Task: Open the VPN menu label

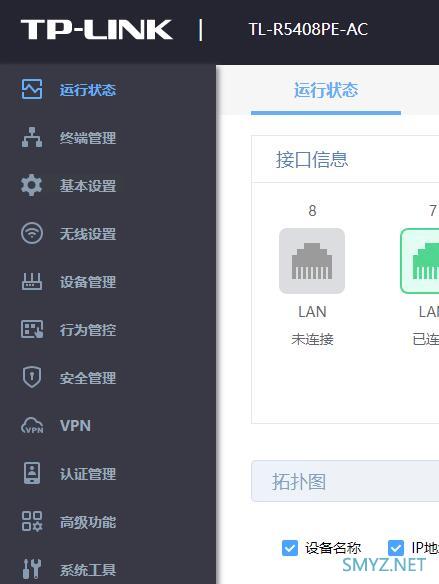Action: click(75, 426)
